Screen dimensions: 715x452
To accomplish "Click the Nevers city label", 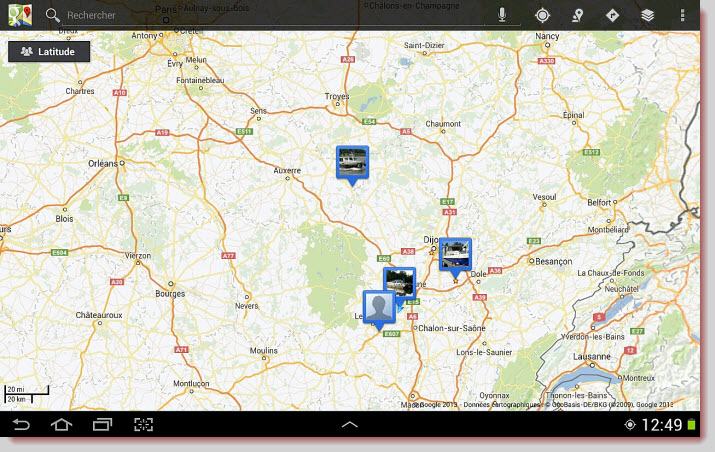I will point(247,306).
